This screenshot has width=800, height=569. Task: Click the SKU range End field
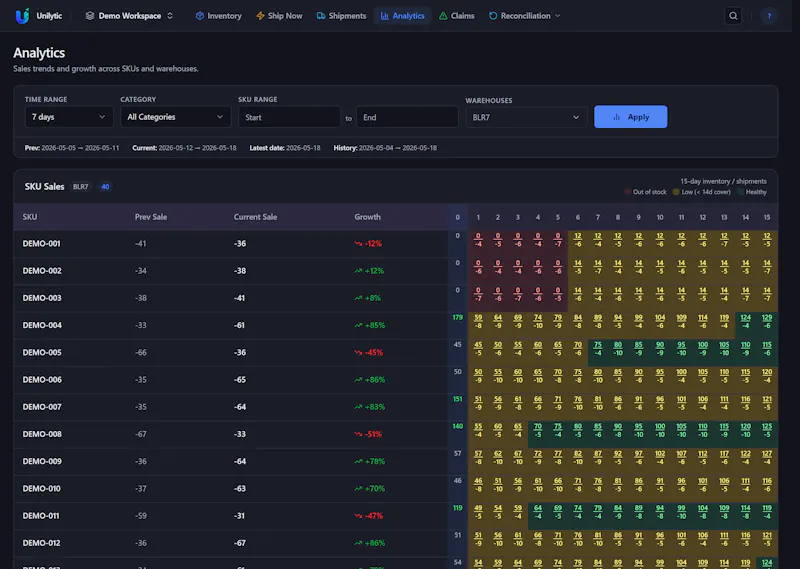(x=407, y=117)
